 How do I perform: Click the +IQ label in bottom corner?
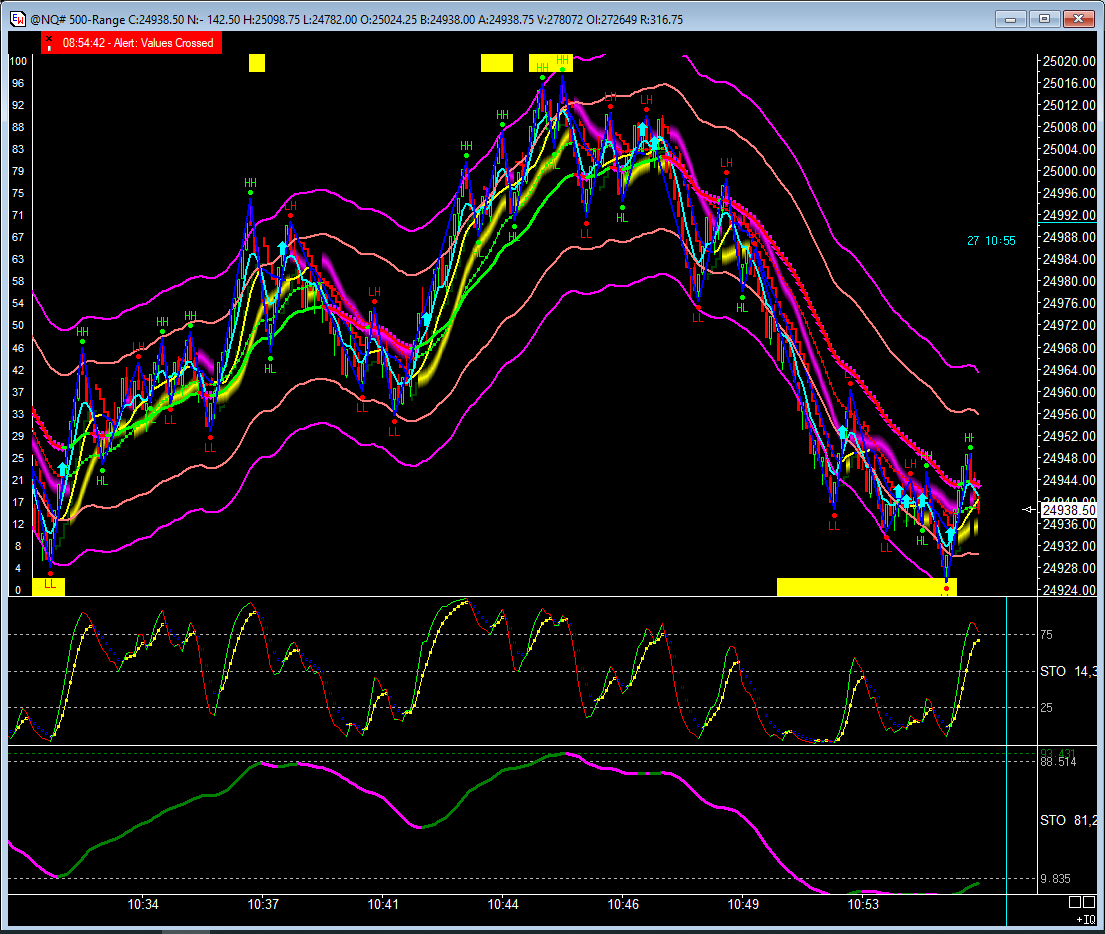pyautogui.click(x=1084, y=918)
